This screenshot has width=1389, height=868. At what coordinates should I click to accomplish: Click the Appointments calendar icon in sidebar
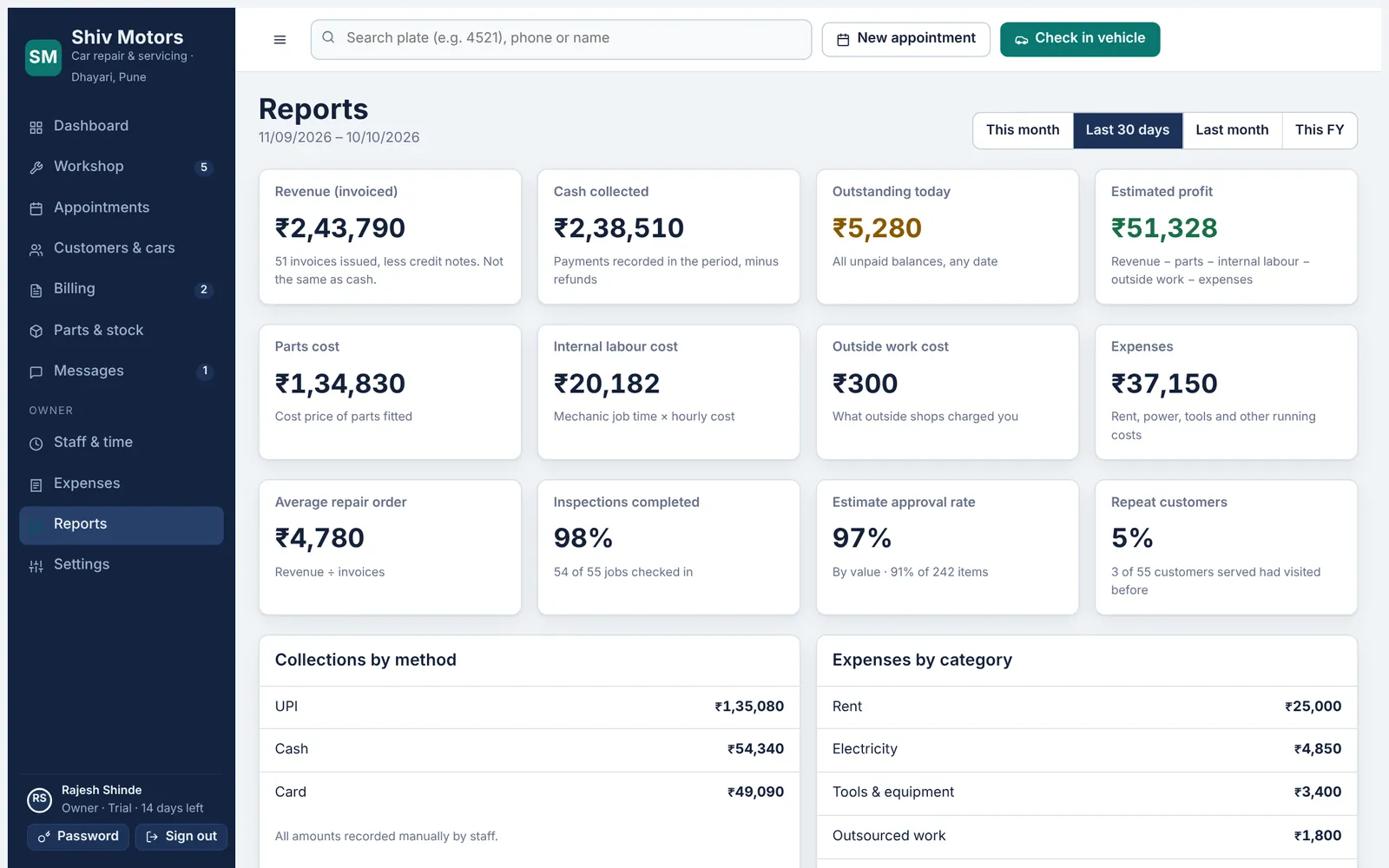coord(36,208)
